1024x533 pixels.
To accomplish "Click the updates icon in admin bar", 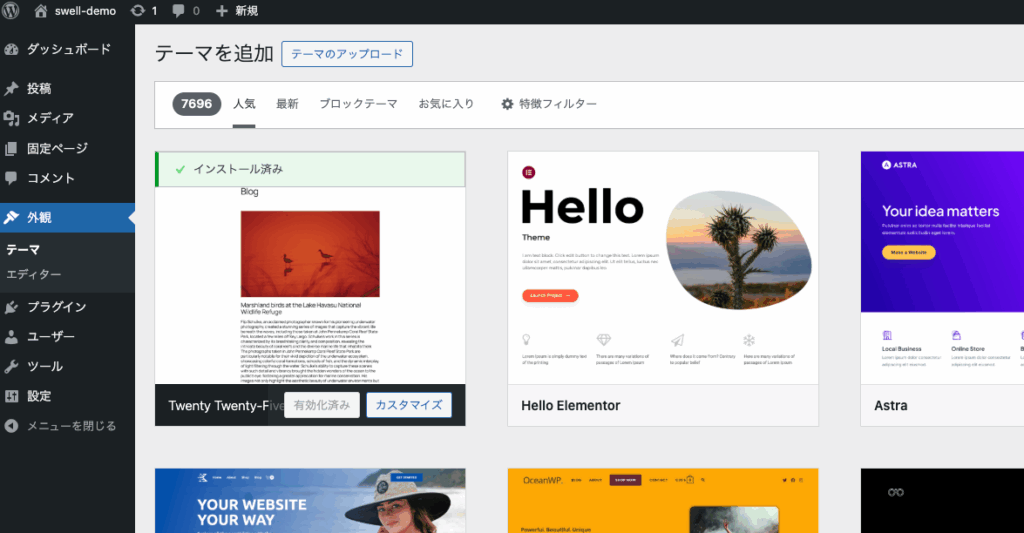I will point(136,11).
